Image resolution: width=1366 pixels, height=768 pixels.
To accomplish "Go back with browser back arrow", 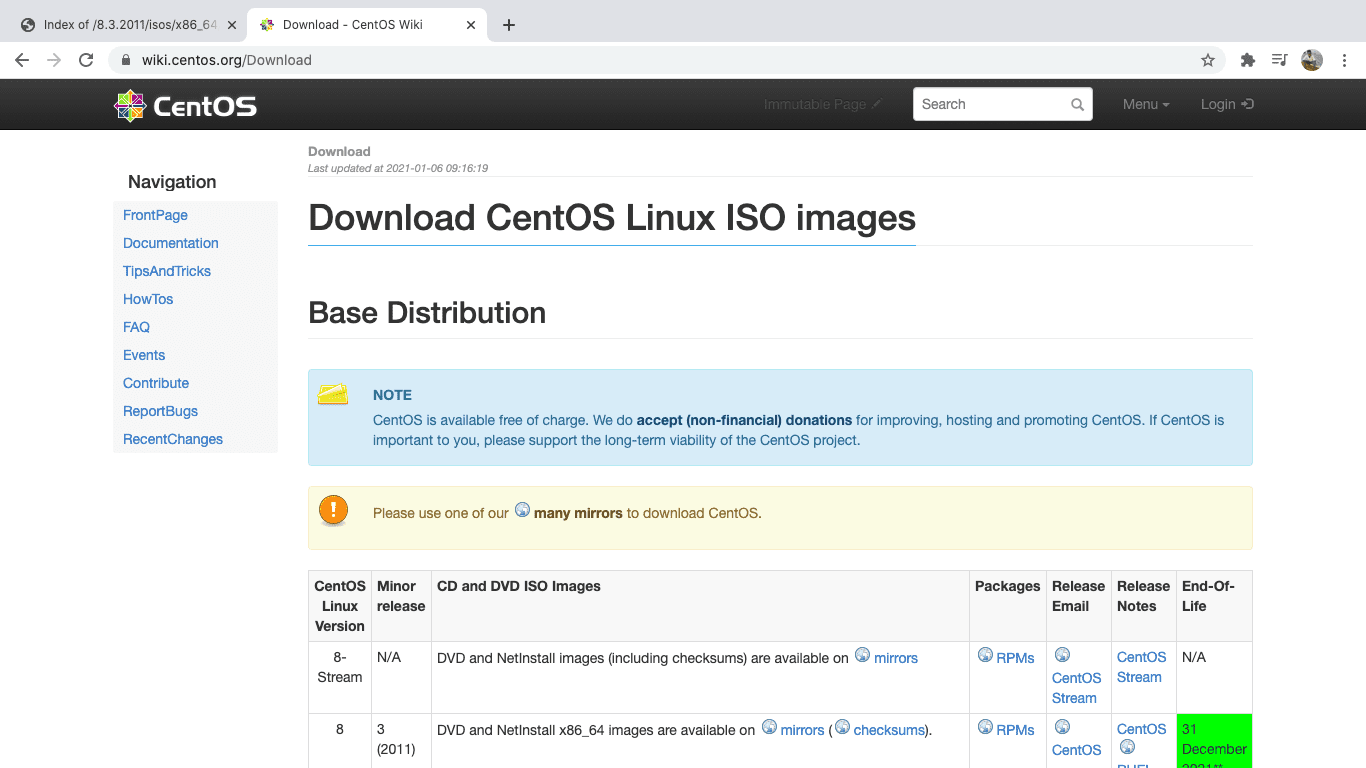I will tap(22, 60).
